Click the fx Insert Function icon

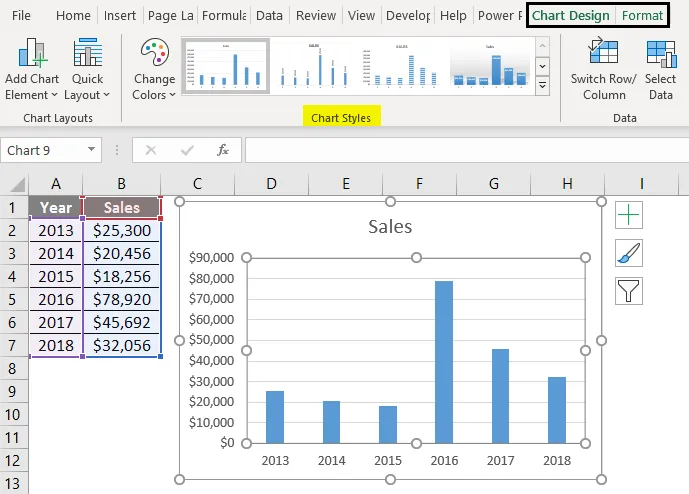click(x=223, y=150)
